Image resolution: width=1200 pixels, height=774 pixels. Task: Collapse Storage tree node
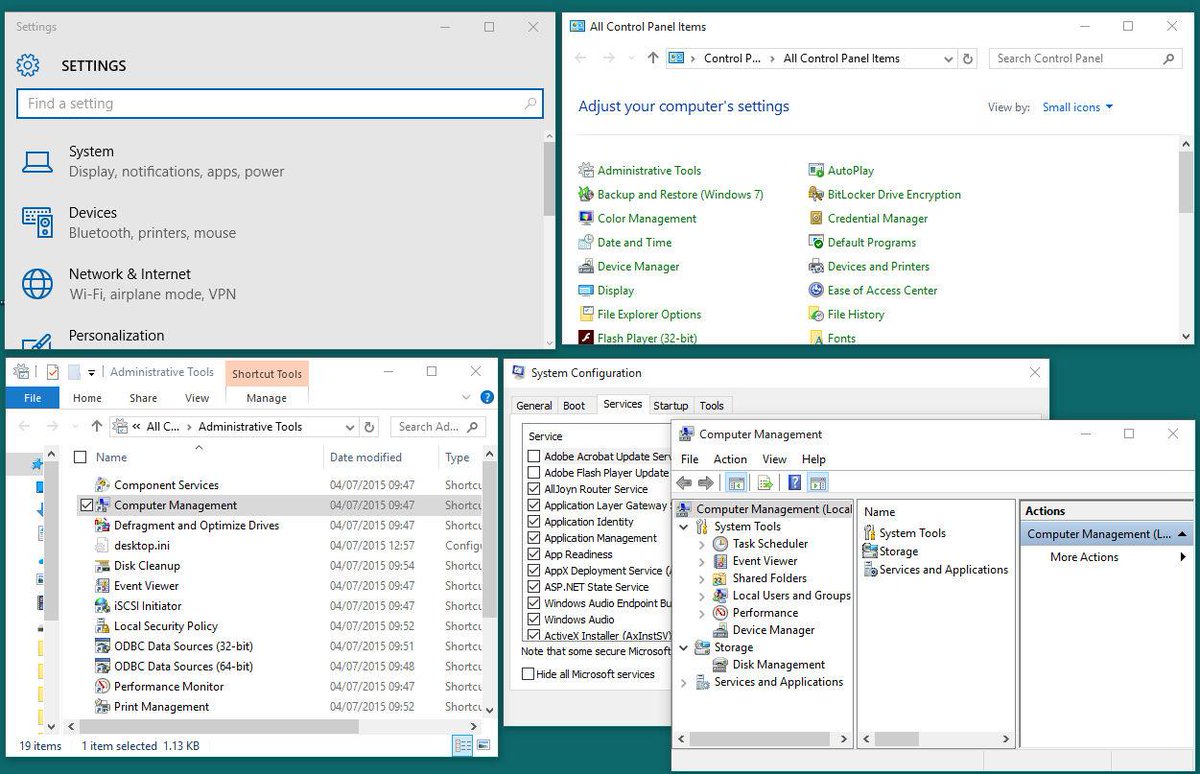click(684, 648)
